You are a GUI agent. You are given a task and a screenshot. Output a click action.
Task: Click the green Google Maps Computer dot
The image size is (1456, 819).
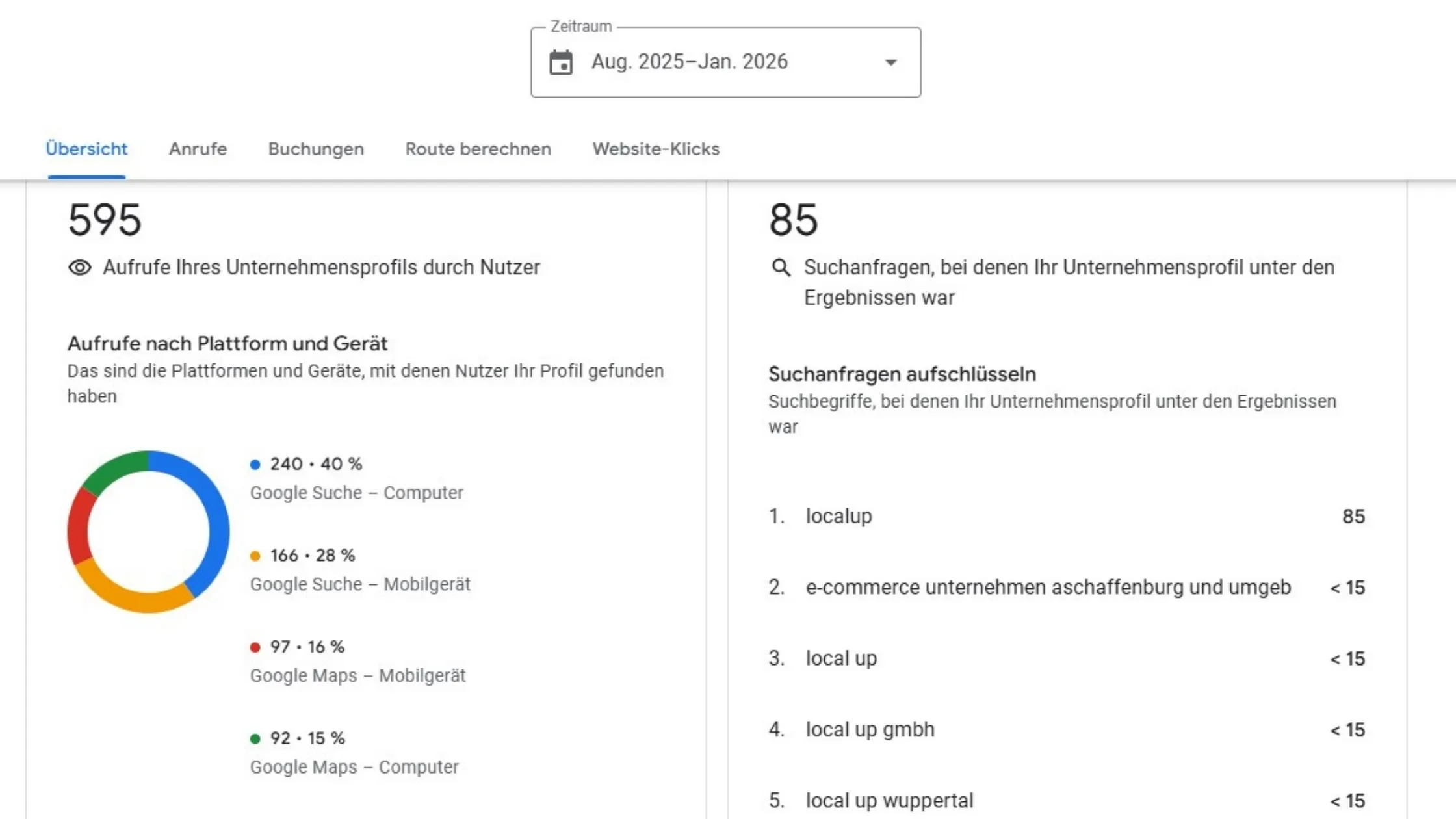click(255, 738)
